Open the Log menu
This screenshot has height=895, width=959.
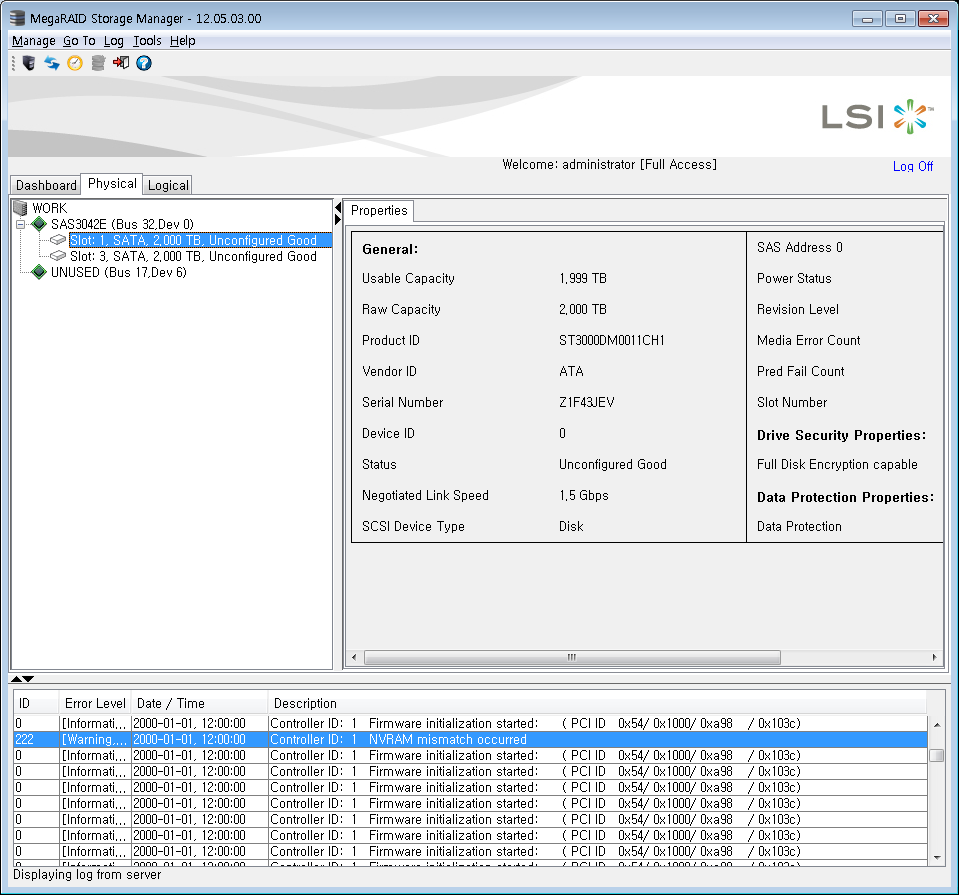[x=114, y=41]
